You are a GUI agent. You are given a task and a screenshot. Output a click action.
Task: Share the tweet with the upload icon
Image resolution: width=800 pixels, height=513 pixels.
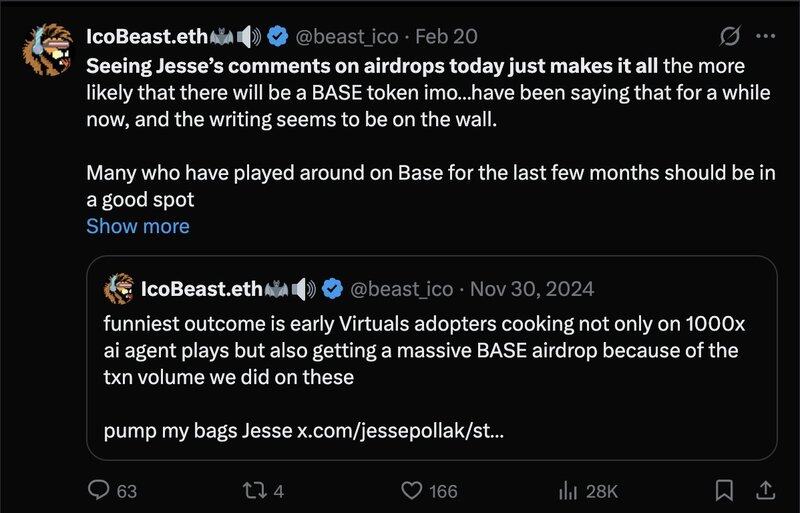764,491
